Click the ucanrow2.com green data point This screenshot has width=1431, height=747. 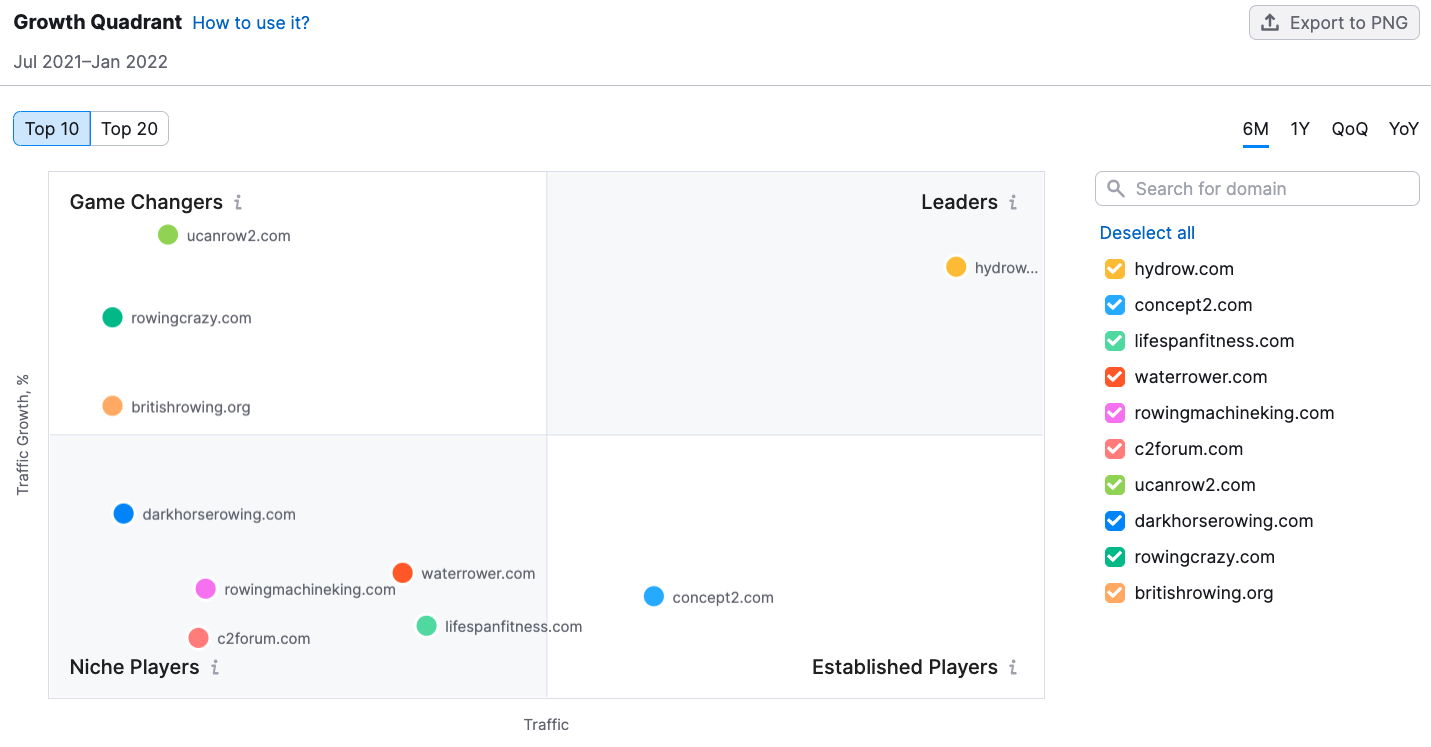tap(168, 235)
